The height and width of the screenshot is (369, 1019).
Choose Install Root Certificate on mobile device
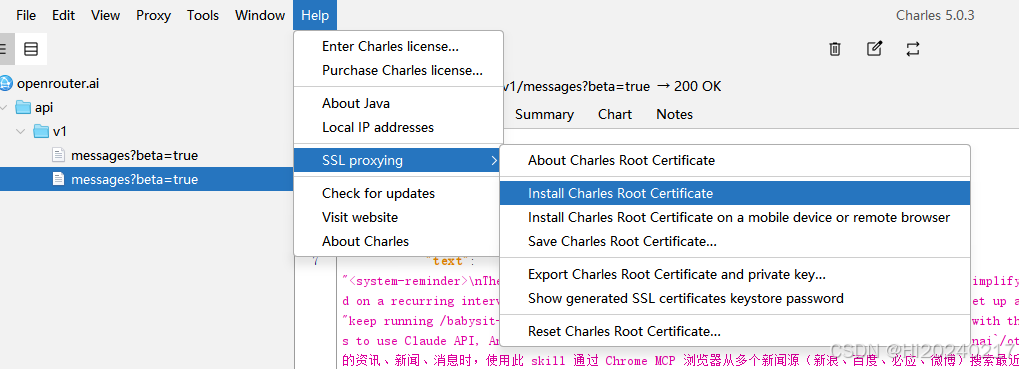tap(735, 217)
